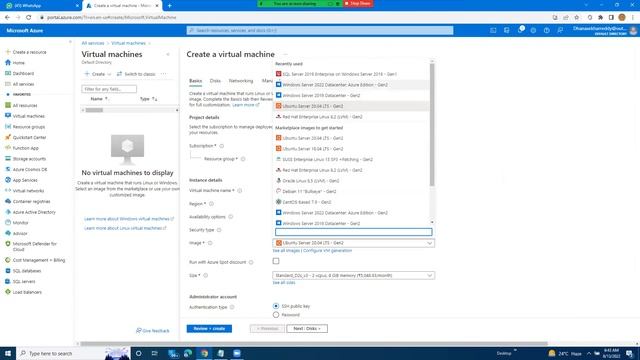Open Azure Active Directory in sidebar
Image resolution: width=640 pixels, height=360 pixels.
coord(30,212)
